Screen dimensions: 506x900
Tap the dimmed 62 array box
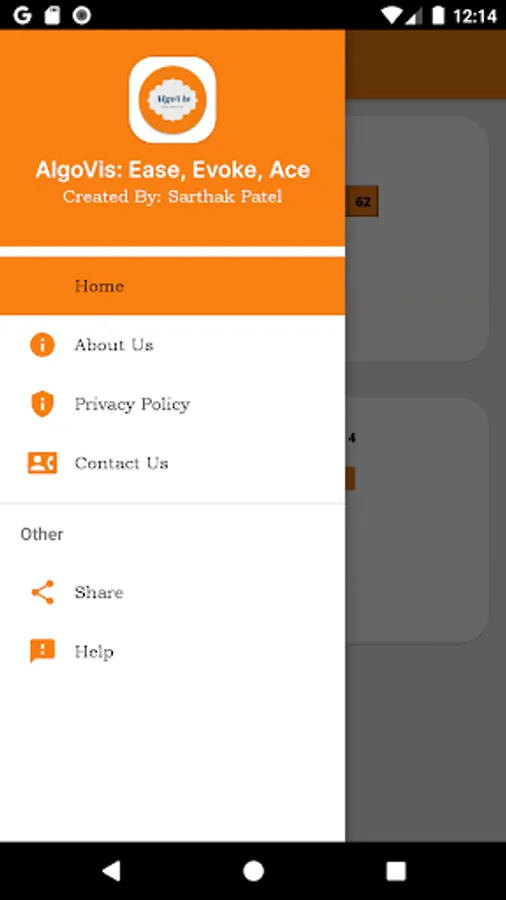click(x=362, y=201)
